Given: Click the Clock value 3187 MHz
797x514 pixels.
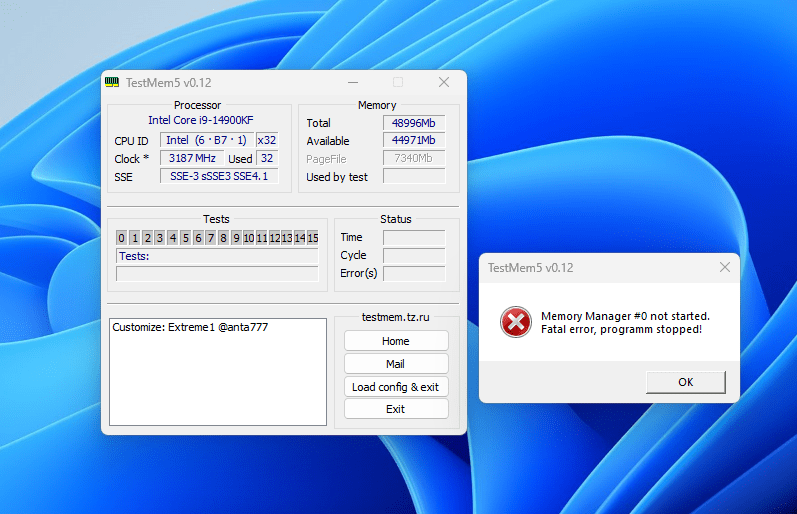Looking at the screenshot, I should click(x=192, y=158).
